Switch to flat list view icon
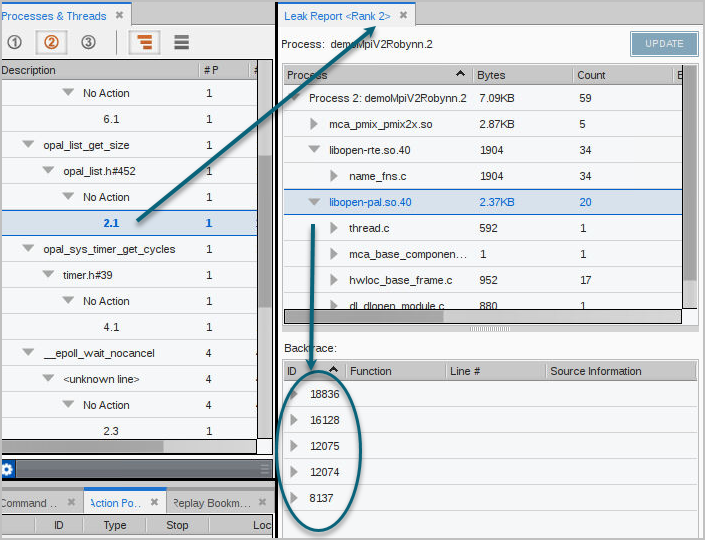Viewport: 705px width, 540px height. click(181, 42)
